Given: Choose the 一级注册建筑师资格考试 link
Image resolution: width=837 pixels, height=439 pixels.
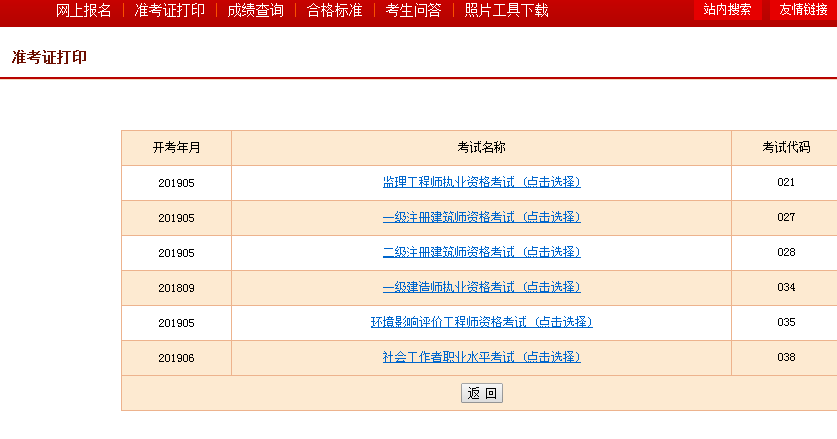Looking at the screenshot, I should point(481,217).
